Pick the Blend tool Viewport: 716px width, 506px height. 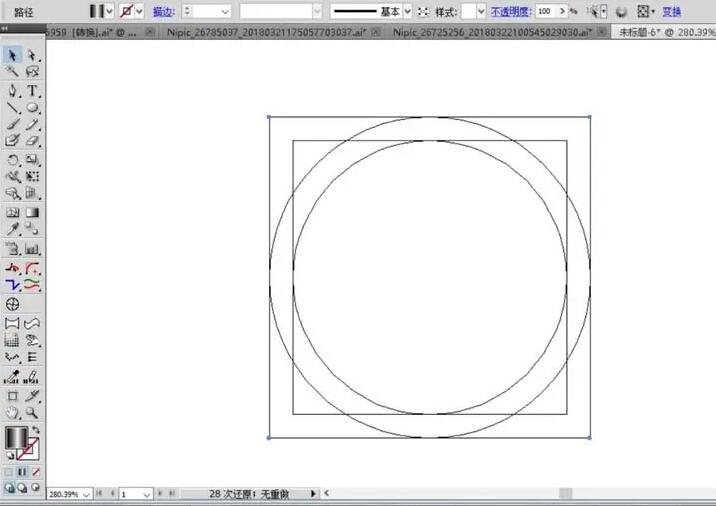point(32,228)
